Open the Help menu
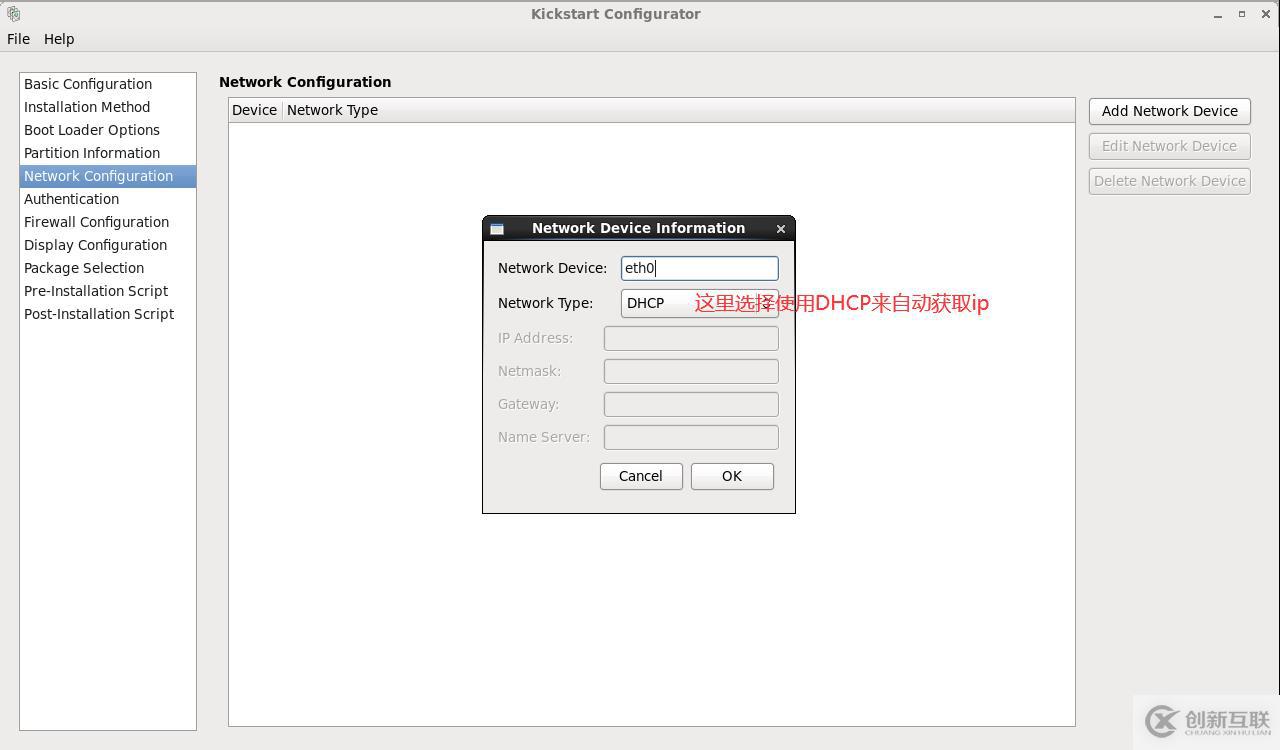This screenshot has width=1280, height=750. [59, 39]
